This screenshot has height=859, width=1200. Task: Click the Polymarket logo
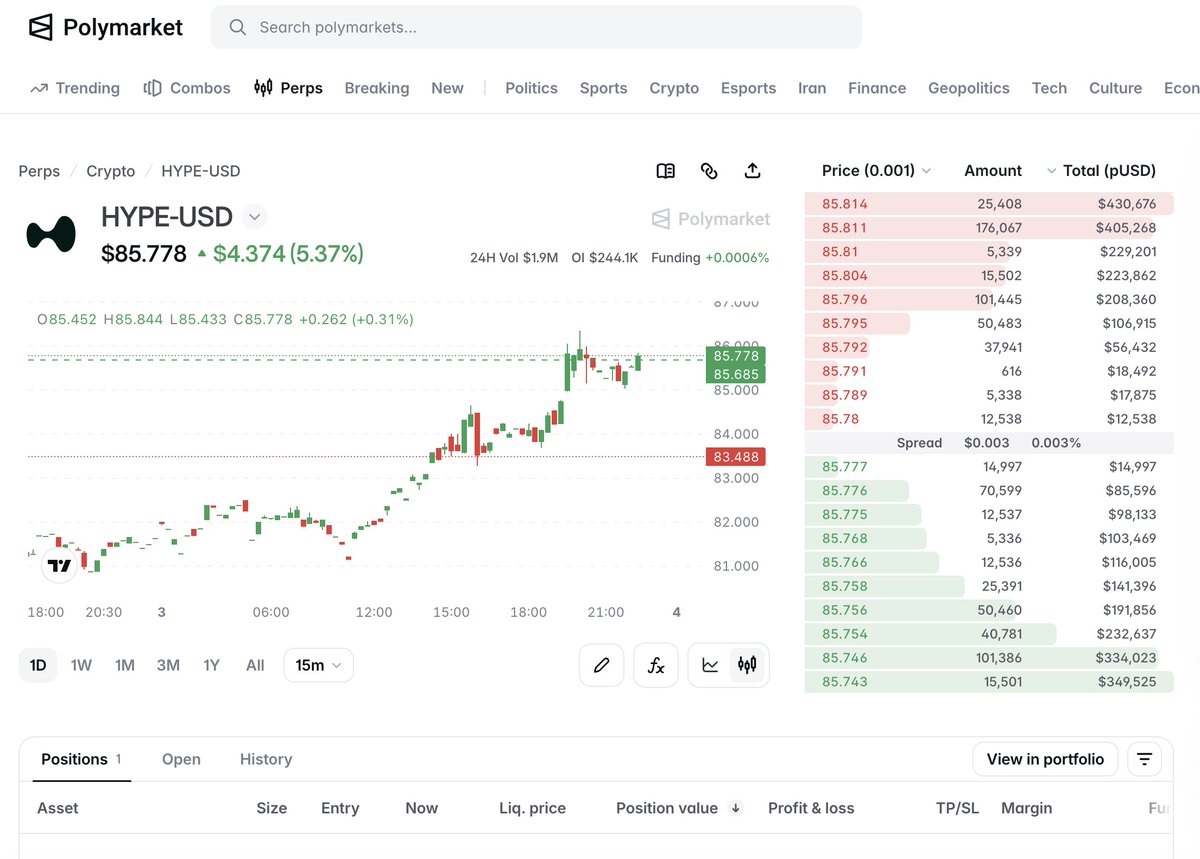pos(105,27)
